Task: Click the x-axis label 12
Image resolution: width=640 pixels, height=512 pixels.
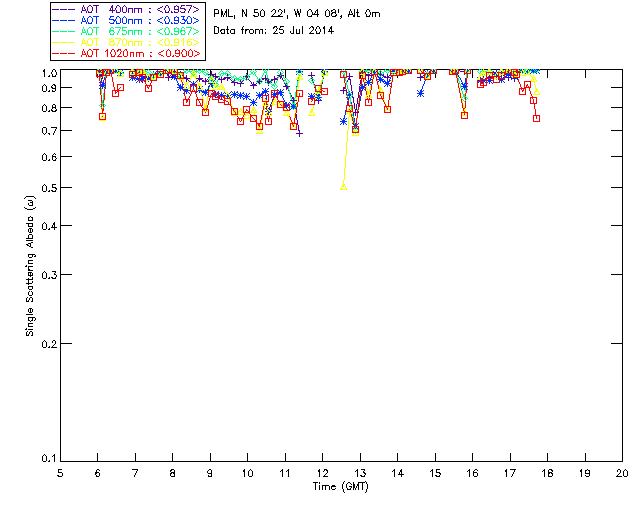Action: [x=322, y=473]
